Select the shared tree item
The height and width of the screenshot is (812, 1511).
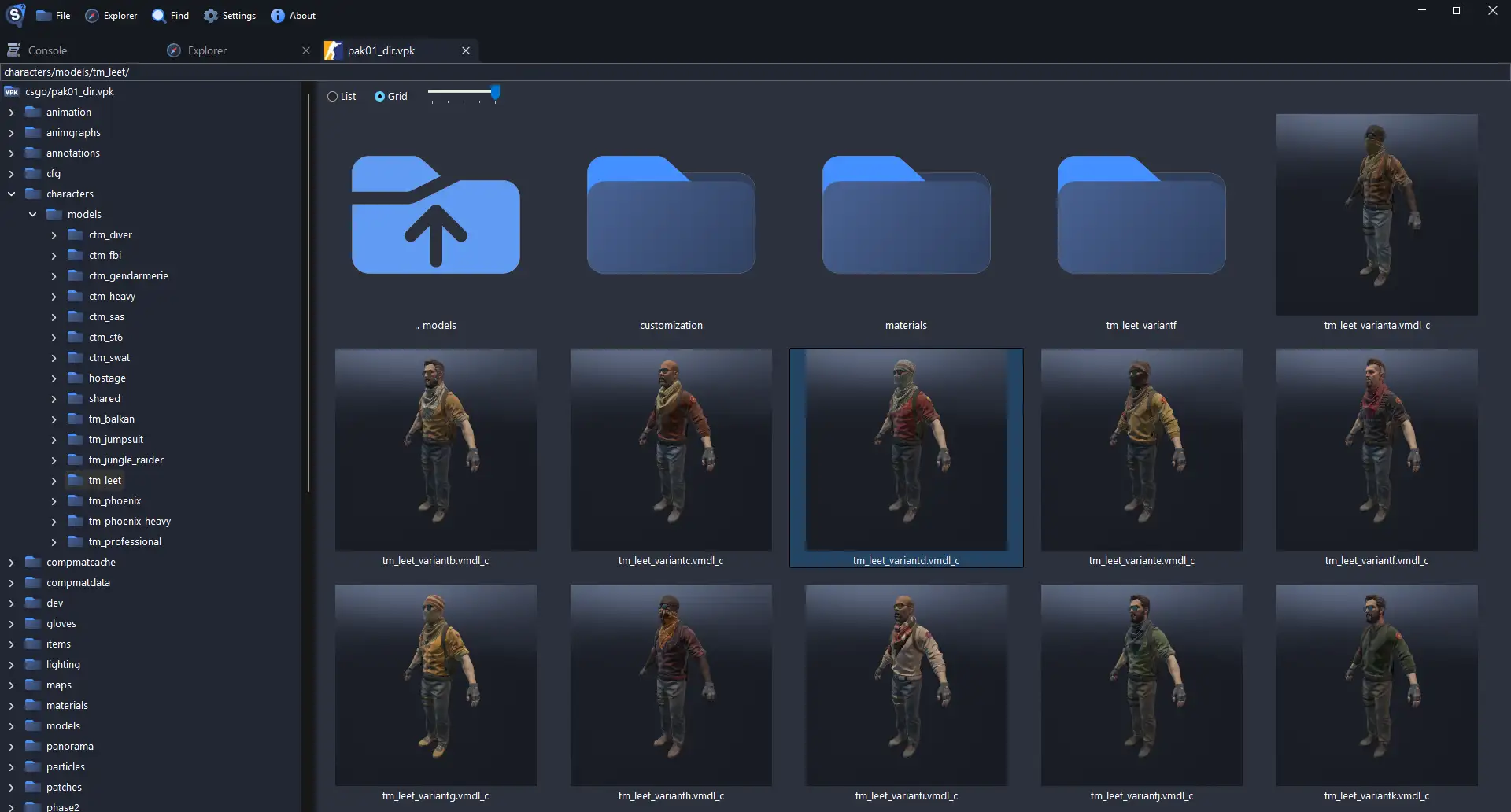pos(105,398)
